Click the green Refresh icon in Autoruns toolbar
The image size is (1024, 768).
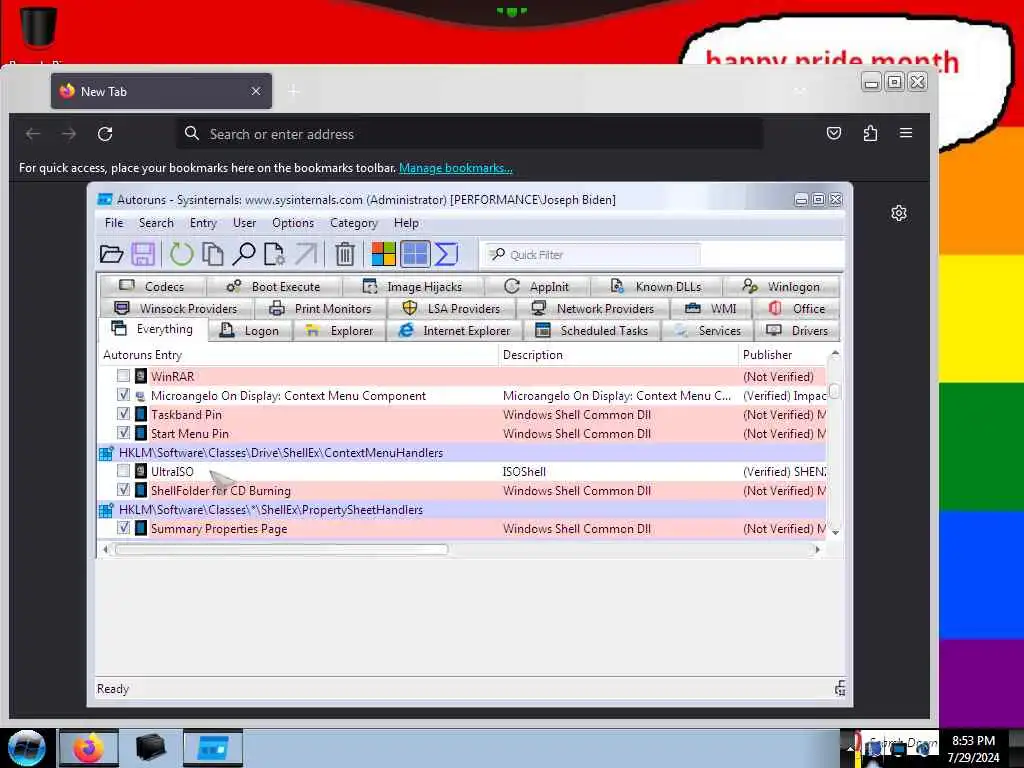[x=182, y=254]
